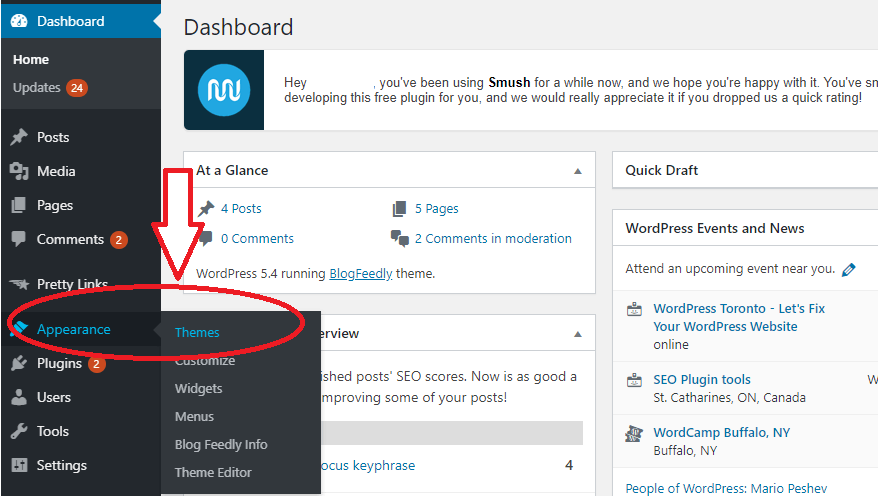Click the Smush logo image
The height and width of the screenshot is (496, 878).
click(x=224, y=90)
